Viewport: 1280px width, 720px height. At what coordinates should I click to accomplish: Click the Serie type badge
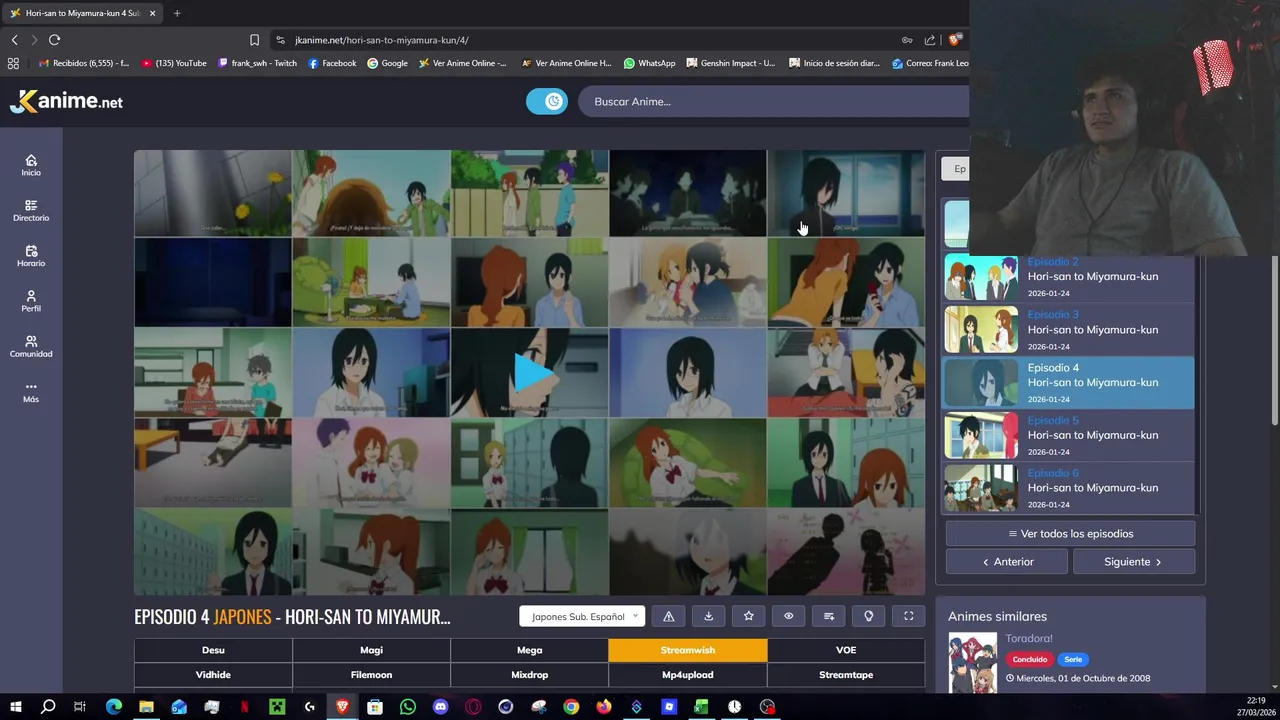click(1073, 660)
